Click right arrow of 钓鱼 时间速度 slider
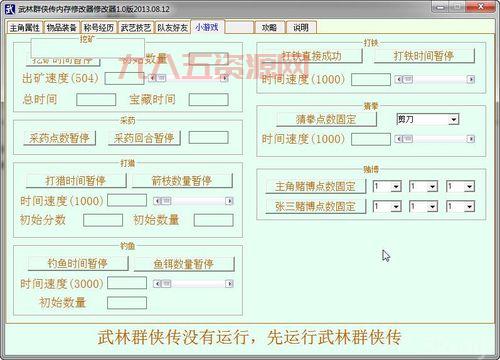 [x=229, y=284]
